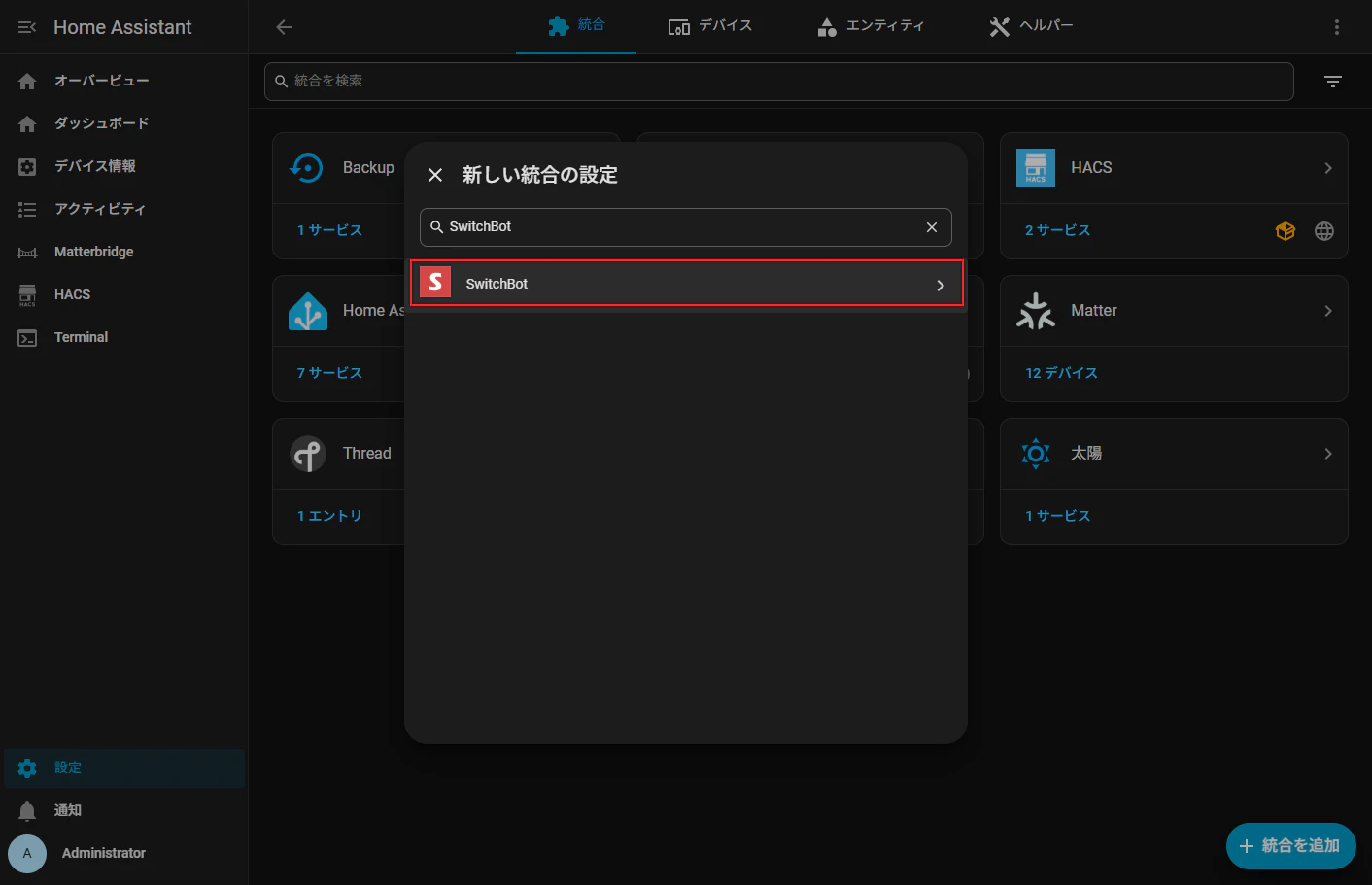The height and width of the screenshot is (885, 1372).
Task: Click the Home Assistant sidebar title
Action: pos(122,27)
